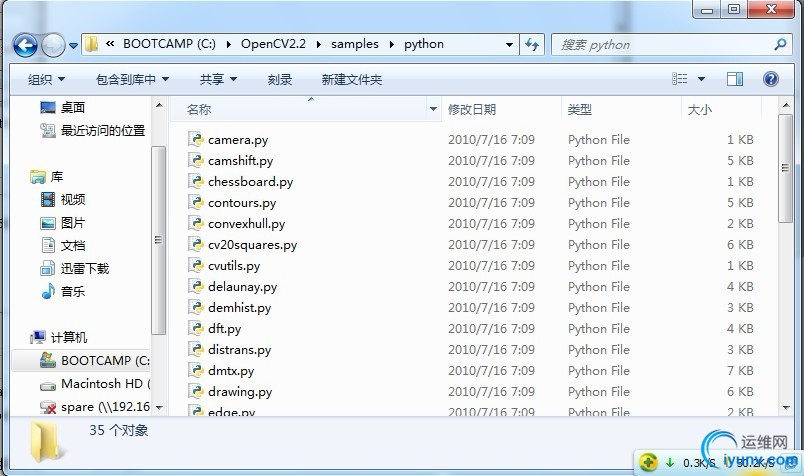This screenshot has height=476, width=804.
Task: Select OpenCV2.2 in the address path
Action: pos(273,44)
